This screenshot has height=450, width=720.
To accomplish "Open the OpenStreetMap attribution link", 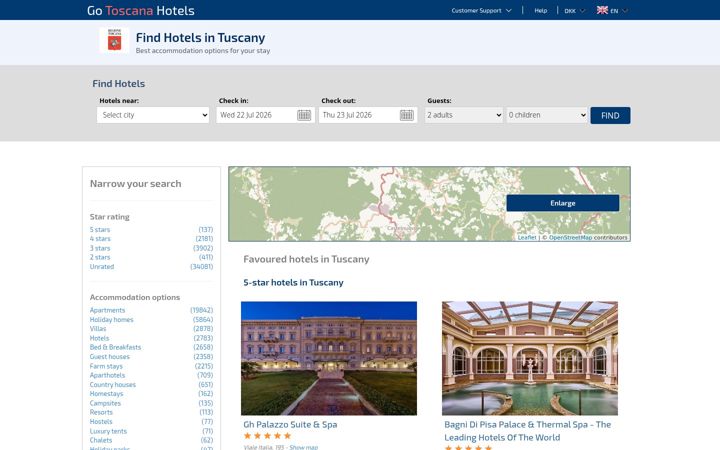I will [570, 237].
